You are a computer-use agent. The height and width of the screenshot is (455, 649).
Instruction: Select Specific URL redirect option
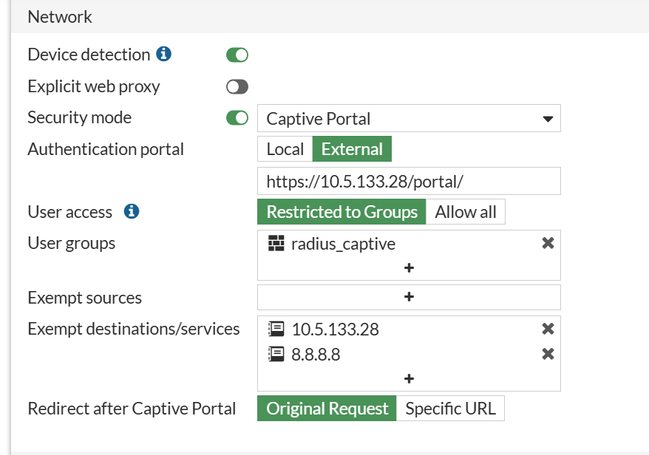click(x=451, y=408)
